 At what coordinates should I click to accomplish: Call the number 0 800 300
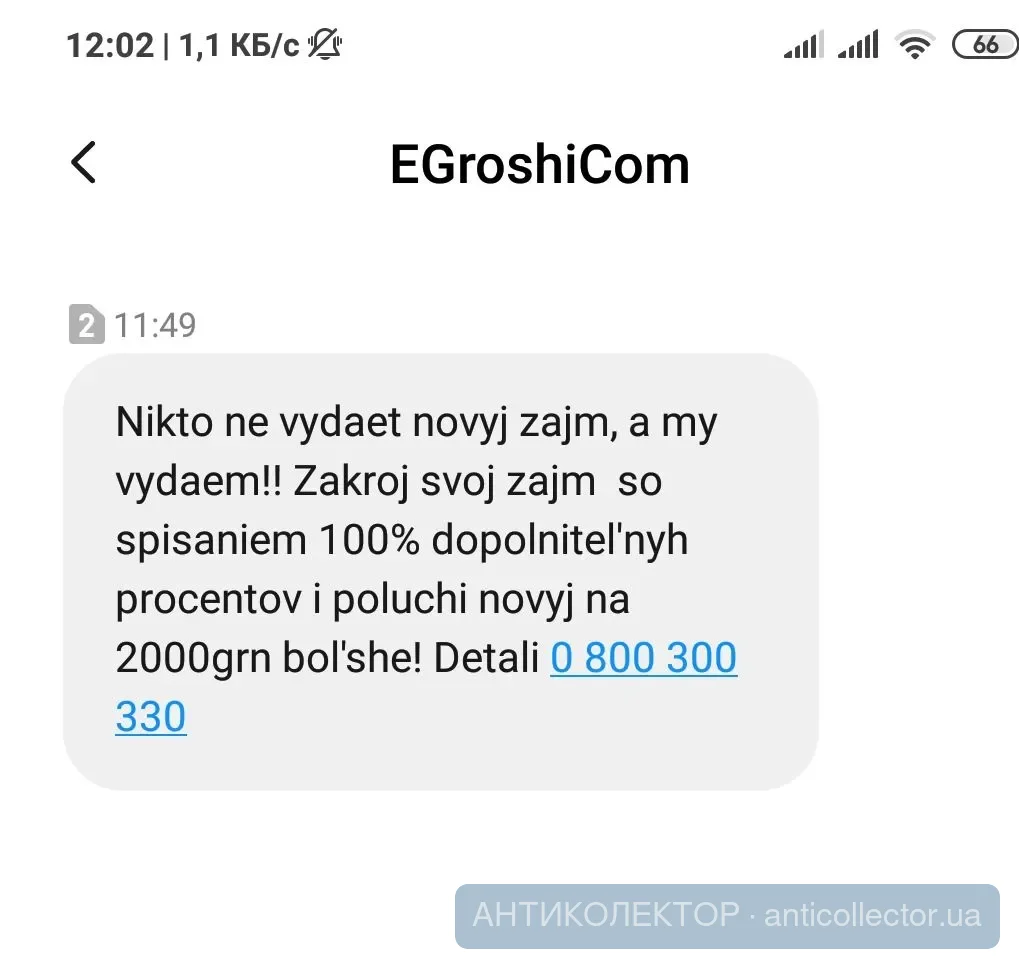pyautogui.click(x=643, y=657)
